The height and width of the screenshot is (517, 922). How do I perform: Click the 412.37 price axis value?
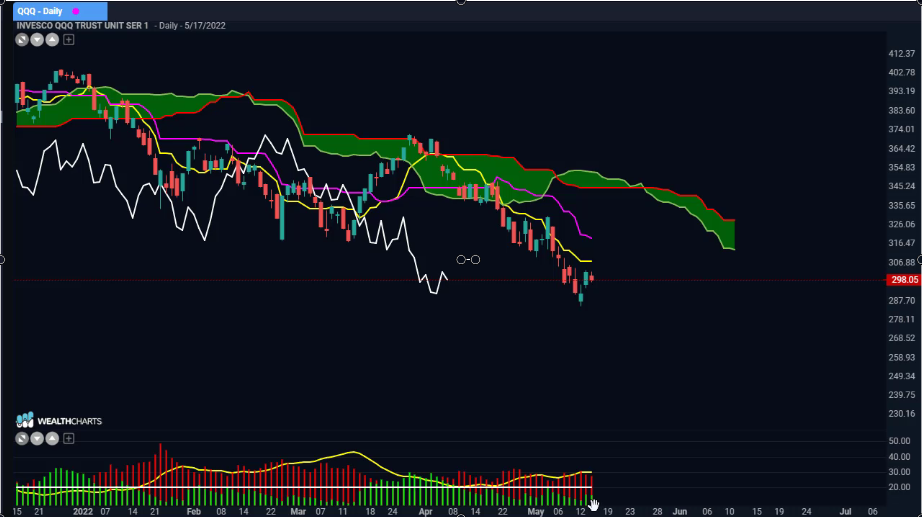point(901,54)
